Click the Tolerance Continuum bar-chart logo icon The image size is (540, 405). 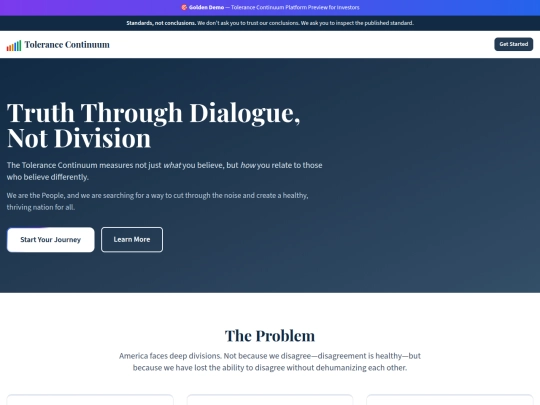click(x=14, y=45)
